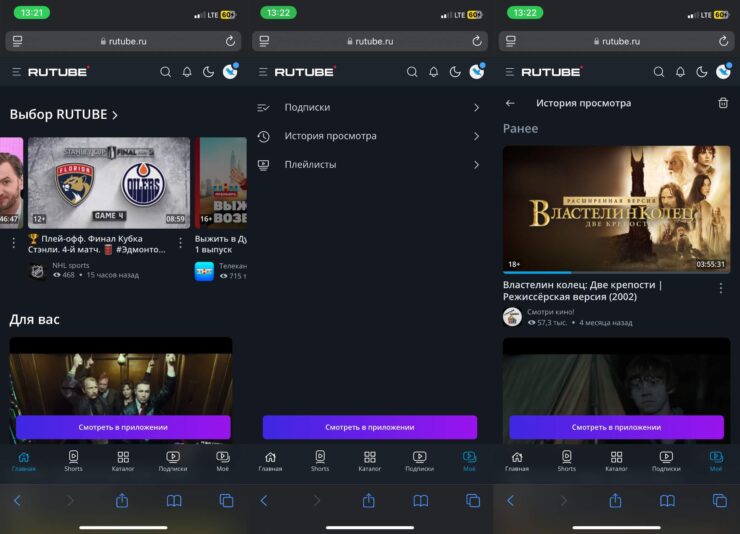Open Выбор RUTUBE section via its chevron
The image size is (740, 534).
115,115
